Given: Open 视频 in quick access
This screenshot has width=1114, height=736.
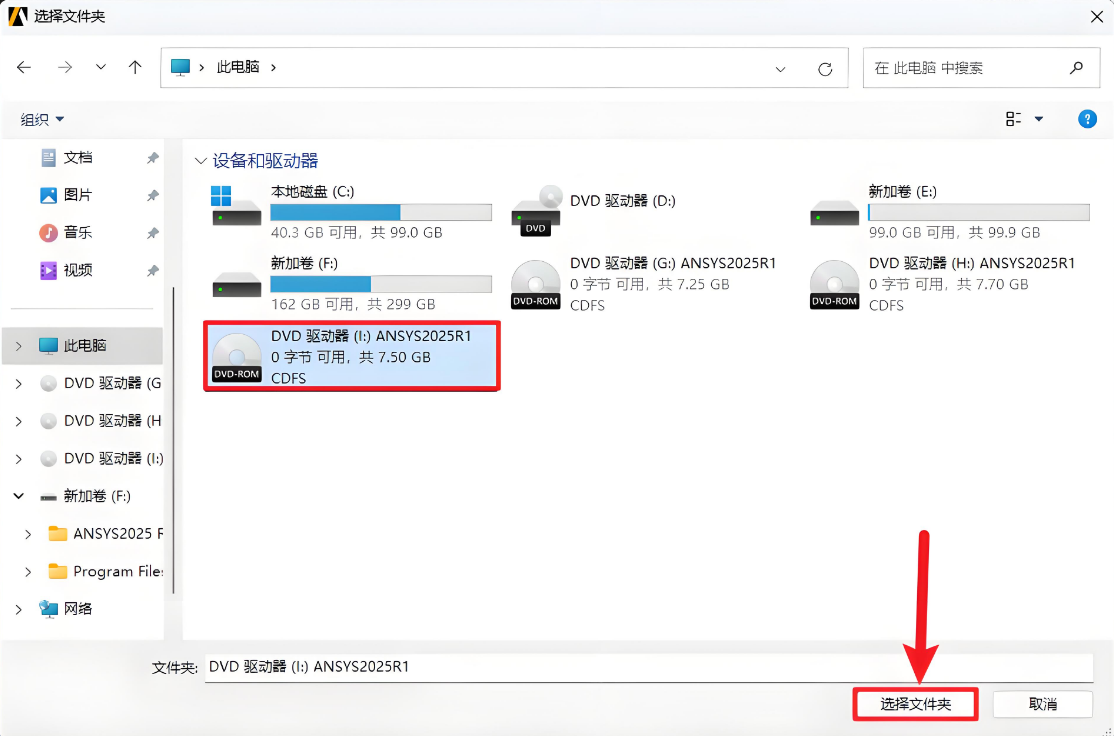Looking at the screenshot, I should tap(77, 270).
